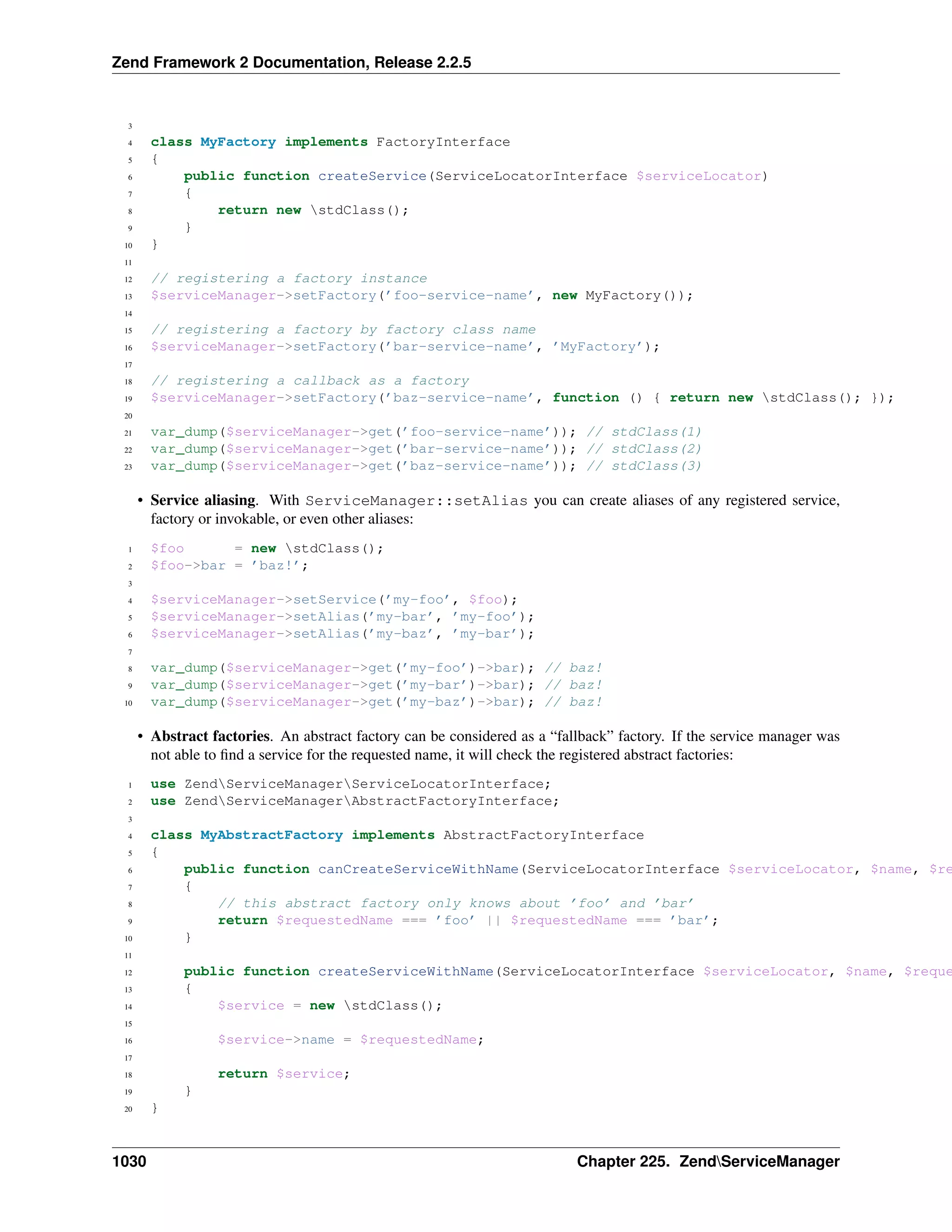Viewport: 952px width, 1232px height.
Task: Click line '$service->name = $requestedName;'
Action: pos(351,1040)
